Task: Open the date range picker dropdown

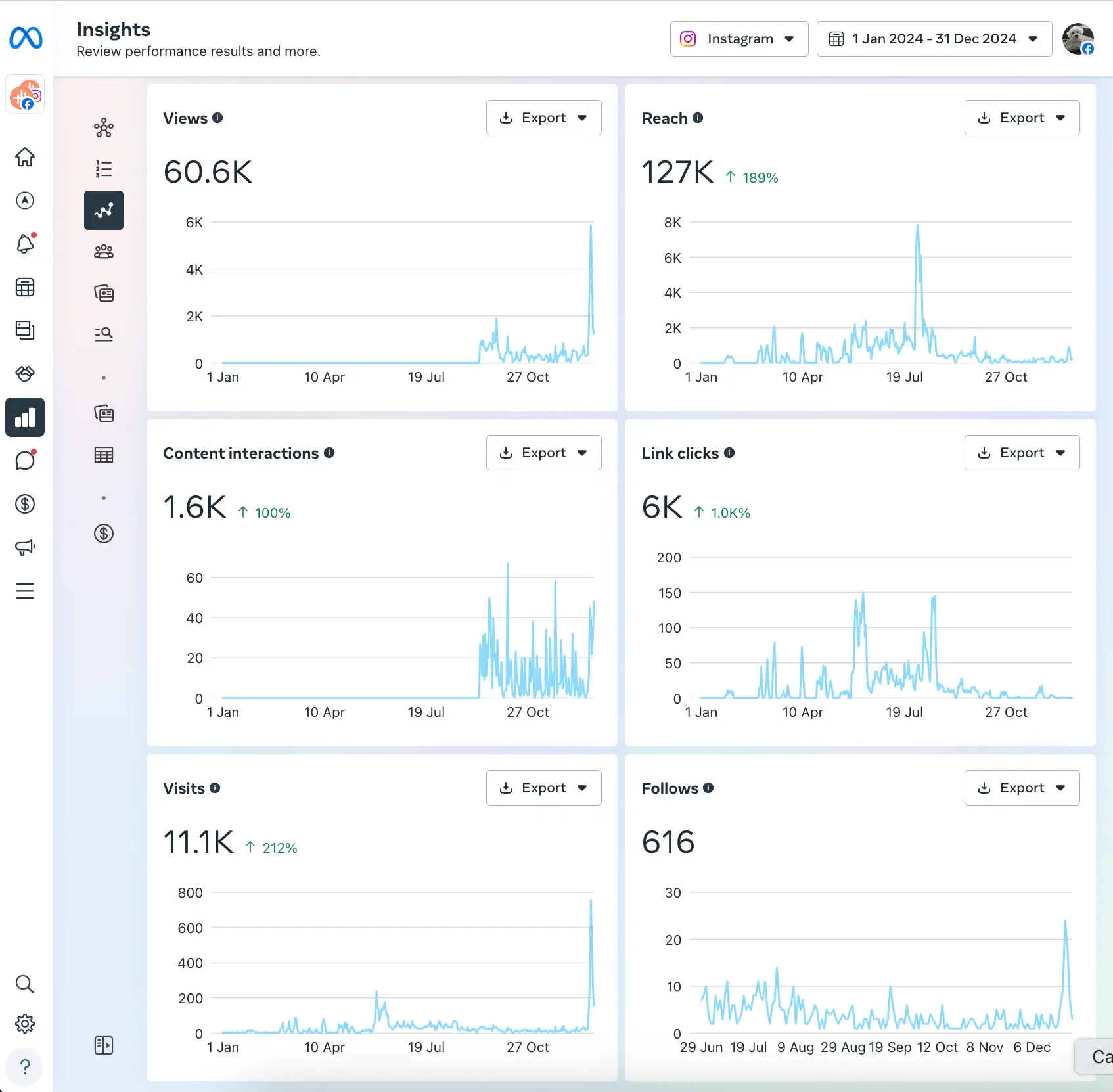Action: pyautogui.click(x=934, y=39)
